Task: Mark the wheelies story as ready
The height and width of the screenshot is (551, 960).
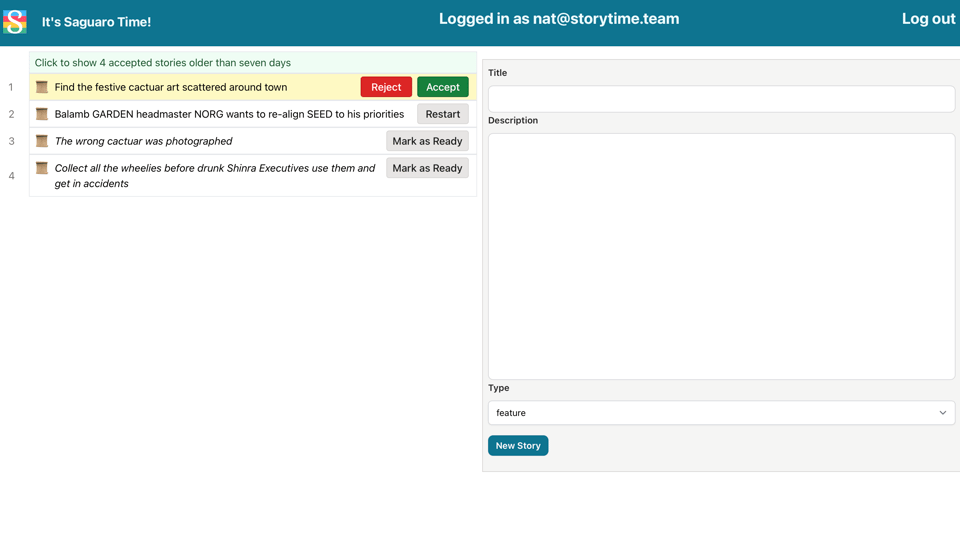Action: pos(427,168)
